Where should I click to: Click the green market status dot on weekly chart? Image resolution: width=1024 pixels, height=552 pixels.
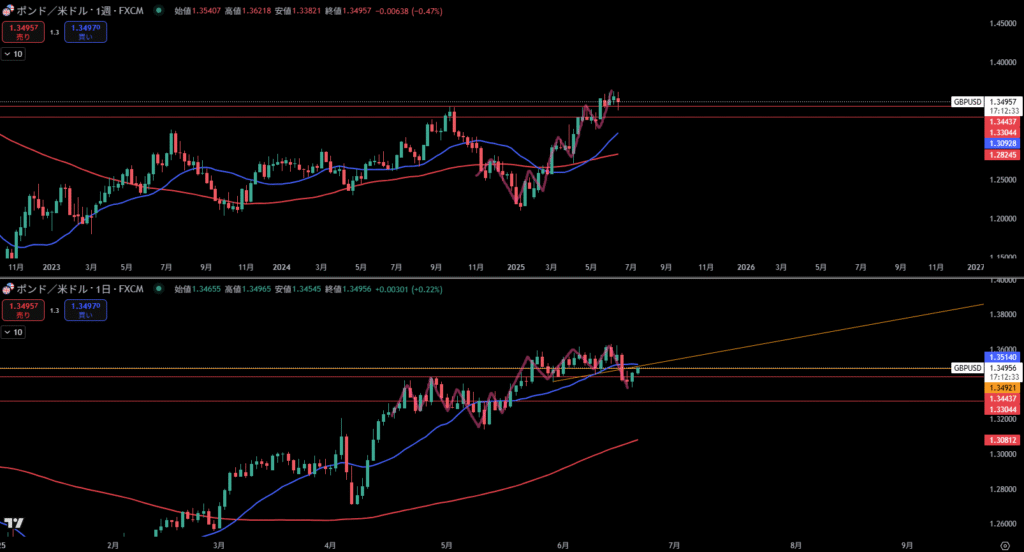click(x=159, y=10)
